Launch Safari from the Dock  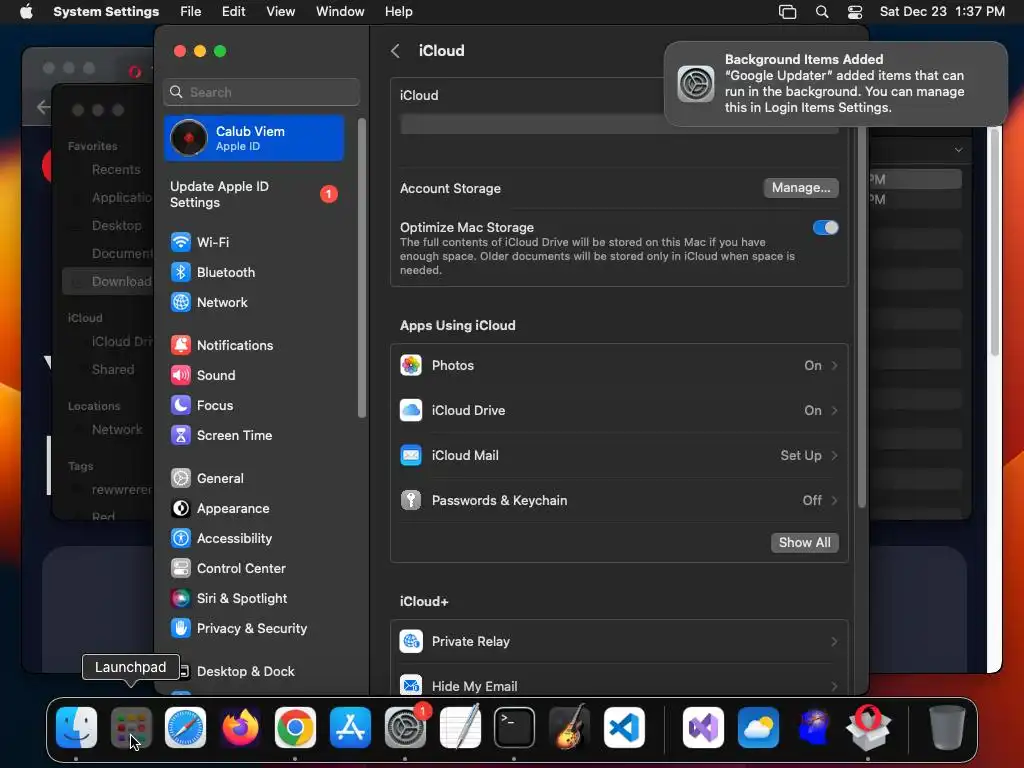[185, 727]
